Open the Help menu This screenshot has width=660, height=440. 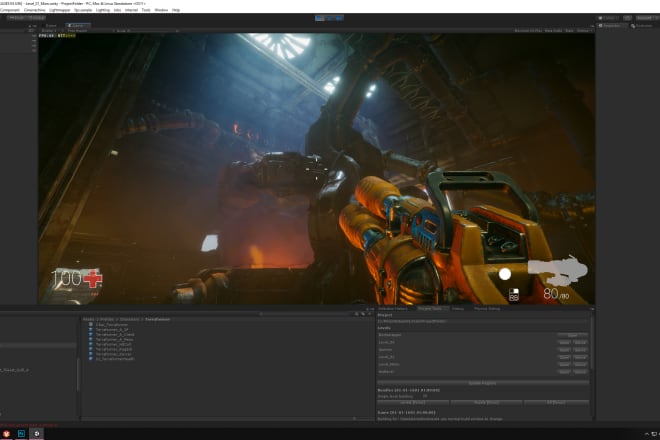(x=176, y=10)
